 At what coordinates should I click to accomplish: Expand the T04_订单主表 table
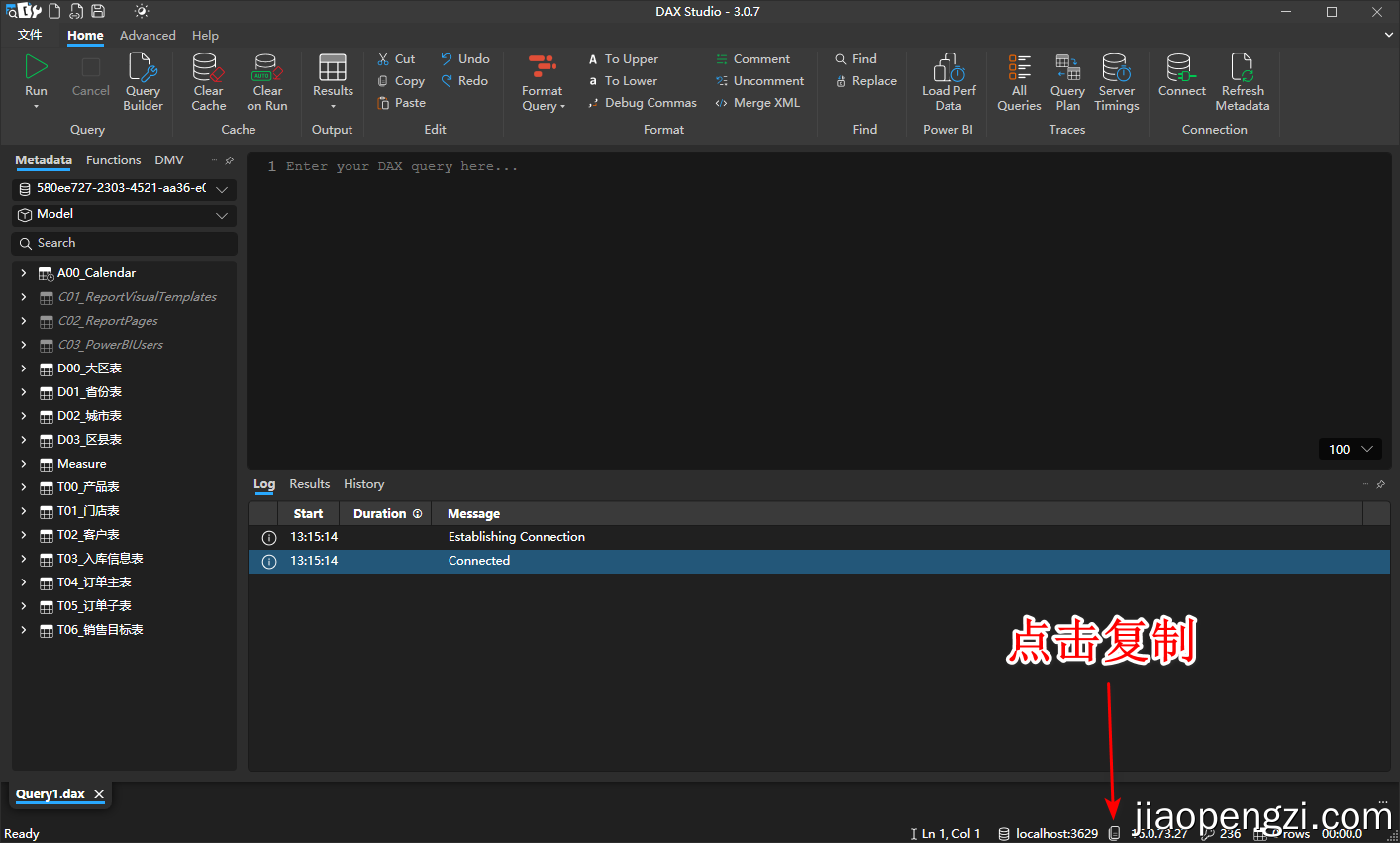click(x=24, y=581)
